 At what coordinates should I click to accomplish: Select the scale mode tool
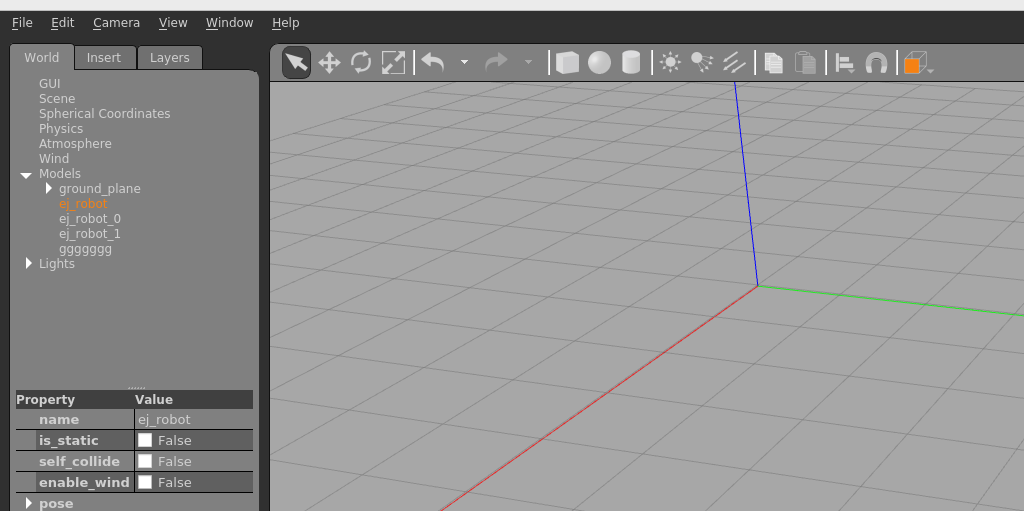pos(393,63)
